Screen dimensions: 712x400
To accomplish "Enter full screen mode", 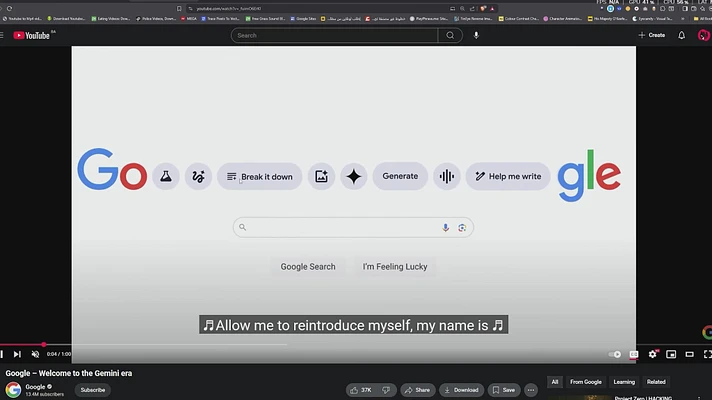I will pos(707,354).
